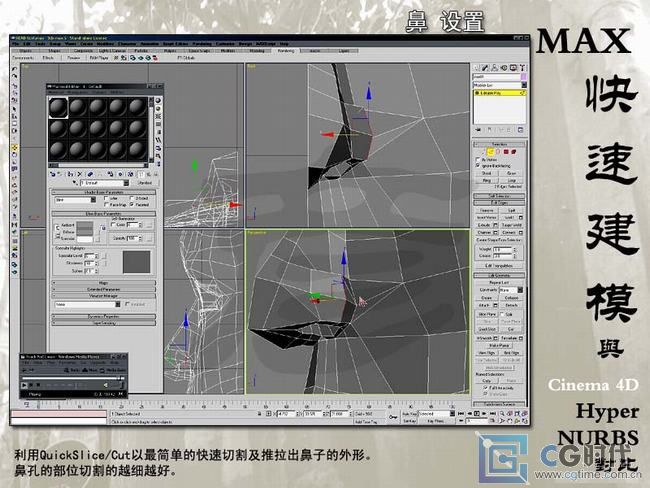Click Zoom viewport navigation icon

(x=502, y=413)
